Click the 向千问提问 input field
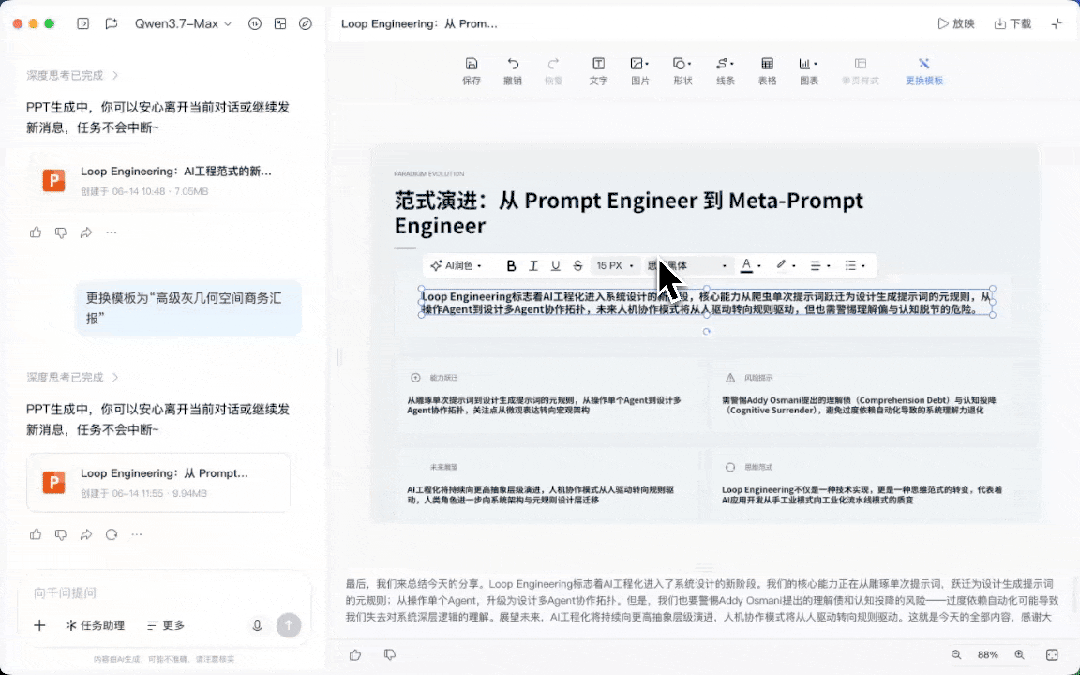 [164, 592]
